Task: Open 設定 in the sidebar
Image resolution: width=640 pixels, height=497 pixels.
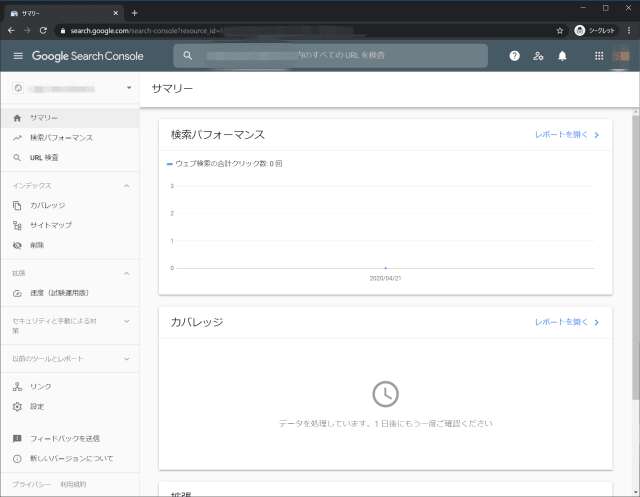Action: [70, 406]
